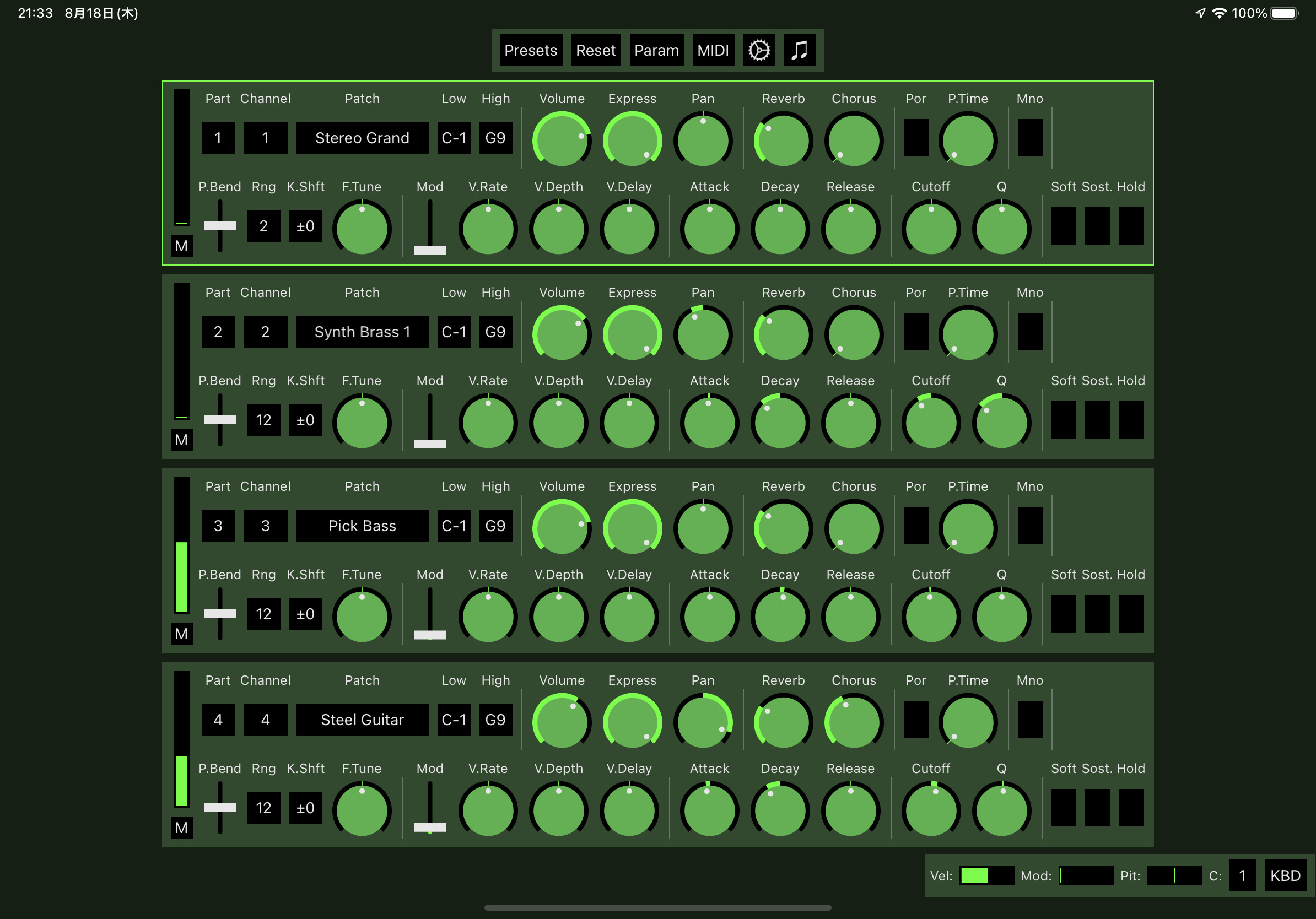The image size is (1316, 919).
Task: Adjust V.Rate knob of Synth Brass 1 part
Action: coord(488,422)
